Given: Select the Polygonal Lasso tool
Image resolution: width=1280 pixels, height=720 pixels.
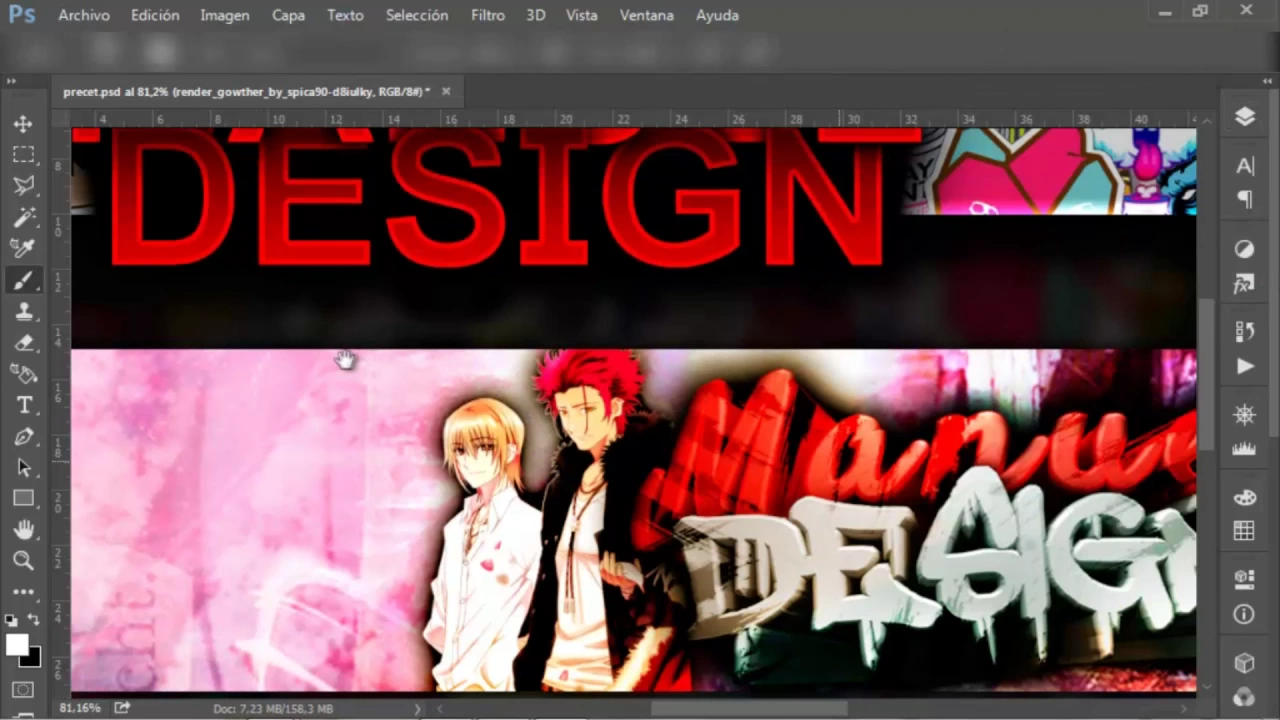Looking at the screenshot, I should [23, 186].
